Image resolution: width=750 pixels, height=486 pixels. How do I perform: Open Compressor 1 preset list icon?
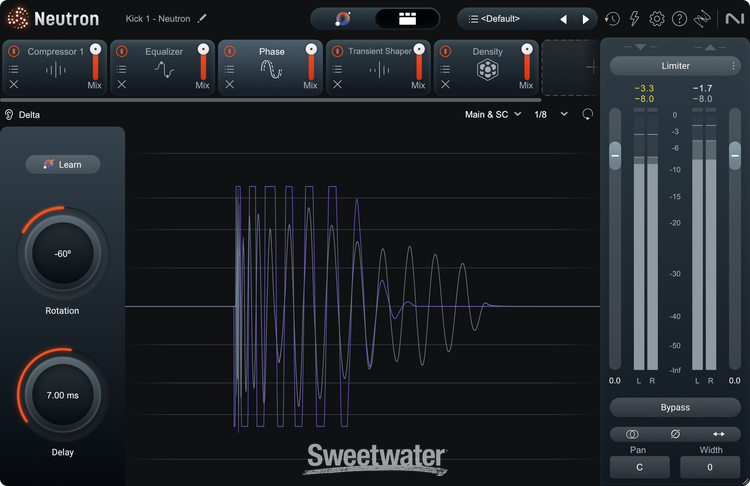coord(14,69)
